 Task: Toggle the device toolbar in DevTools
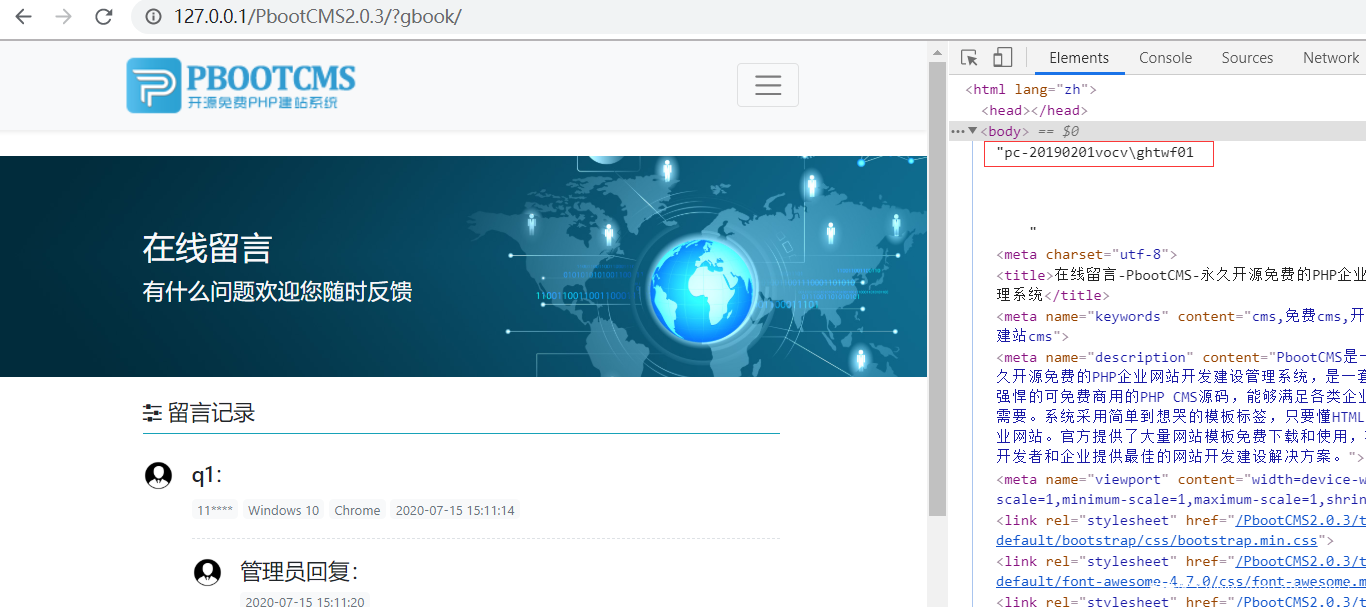pyautogui.click(x=1003, y=58)
